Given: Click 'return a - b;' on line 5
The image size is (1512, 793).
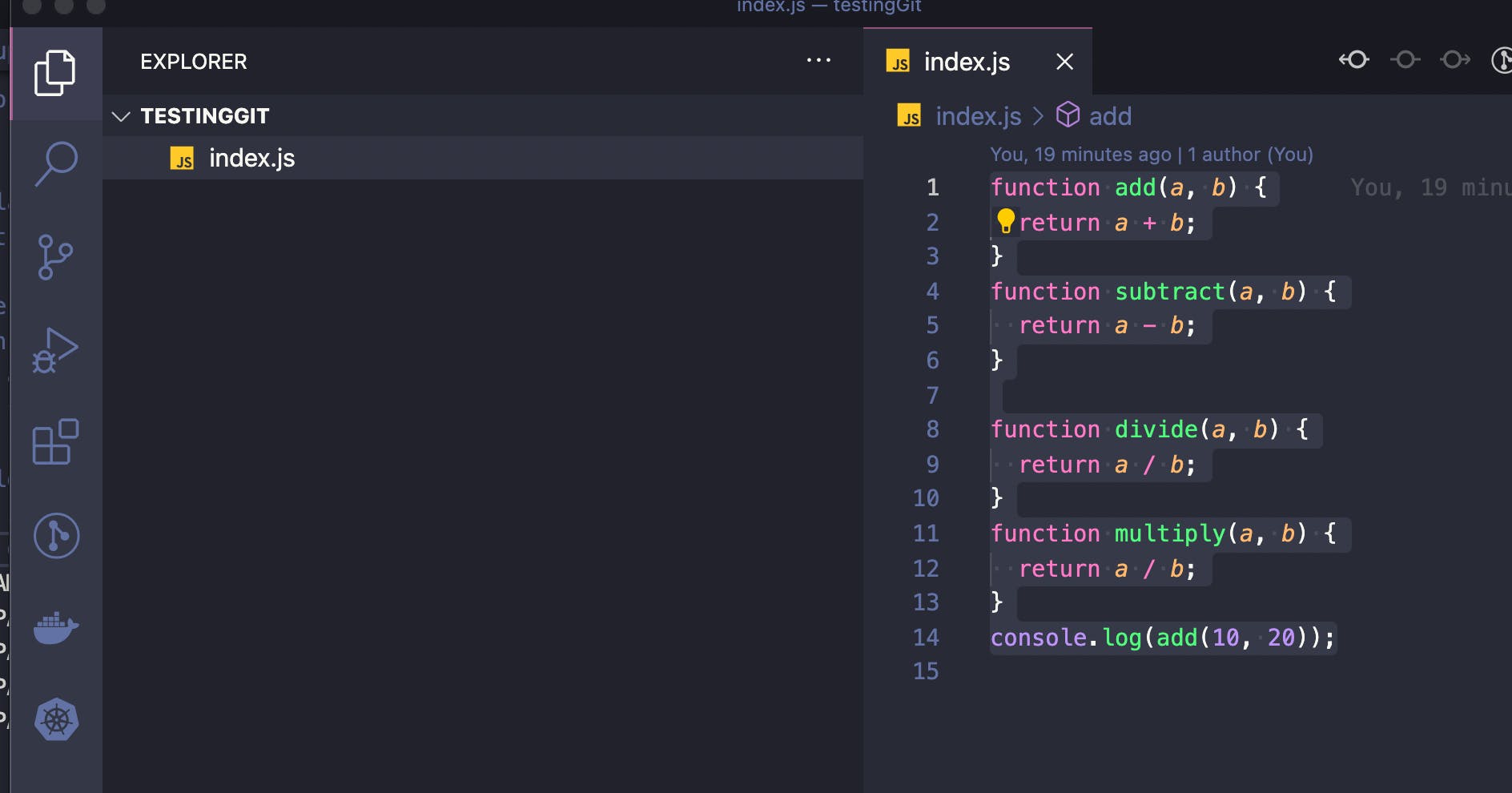Looking at the screenshot, I should click(x=1108, y=325).
